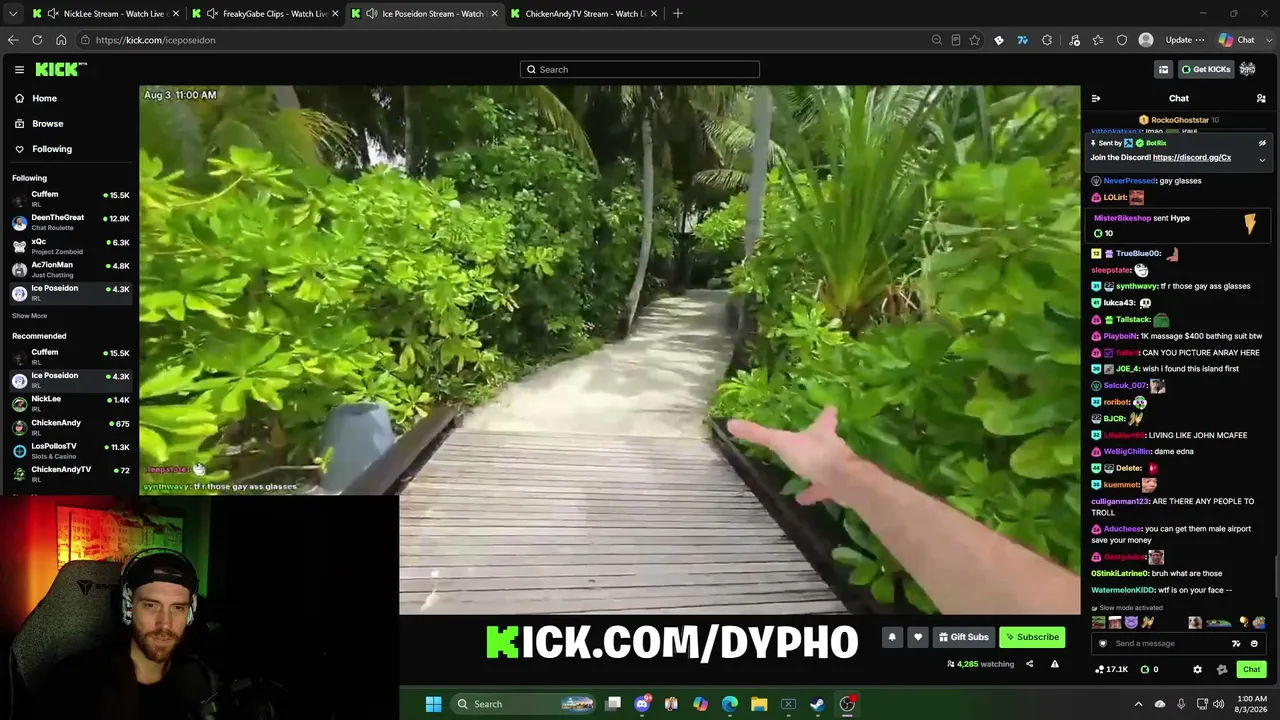
Task: Click the Kick search box
Action: point(640,69)
